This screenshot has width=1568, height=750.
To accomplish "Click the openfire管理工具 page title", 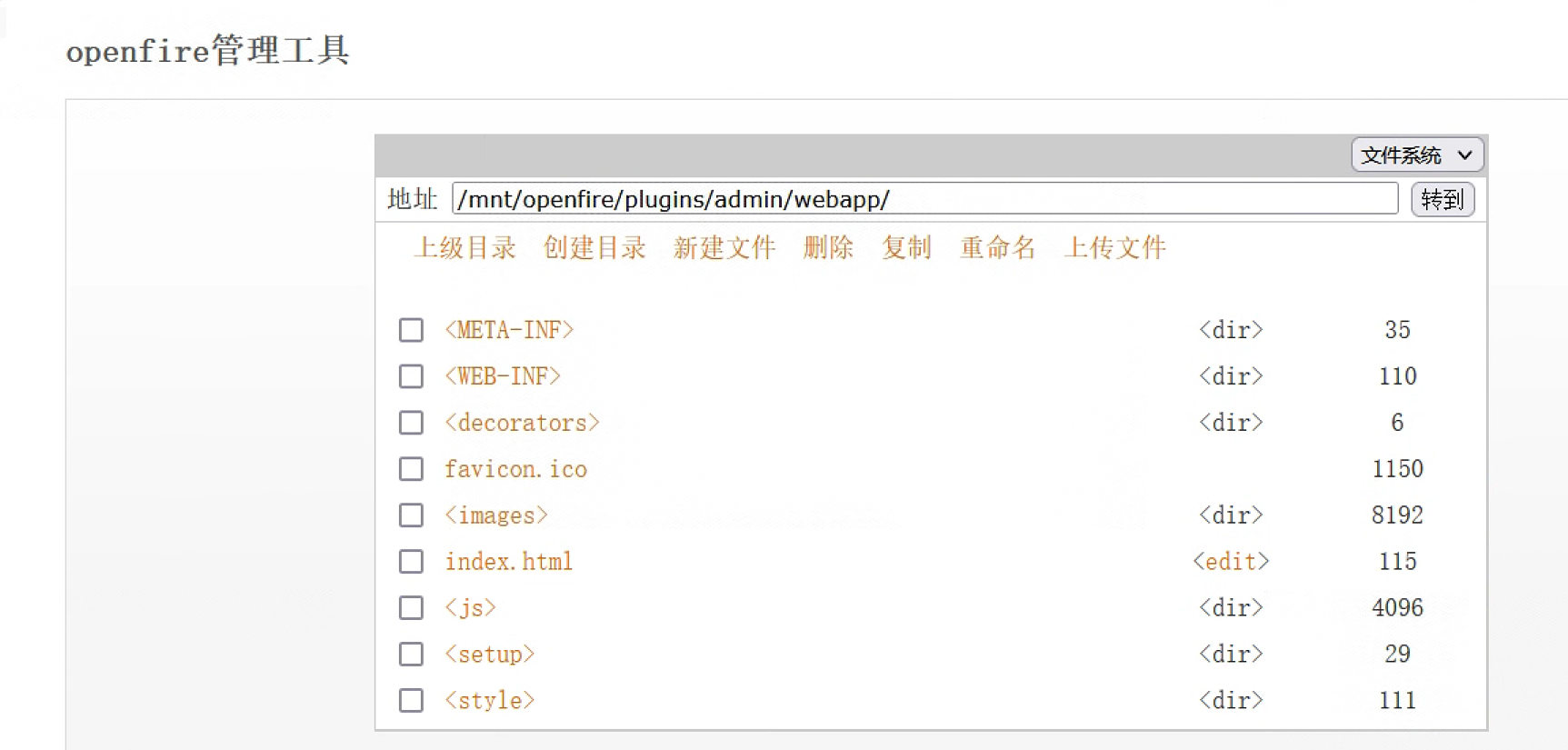I will (208, 50).
